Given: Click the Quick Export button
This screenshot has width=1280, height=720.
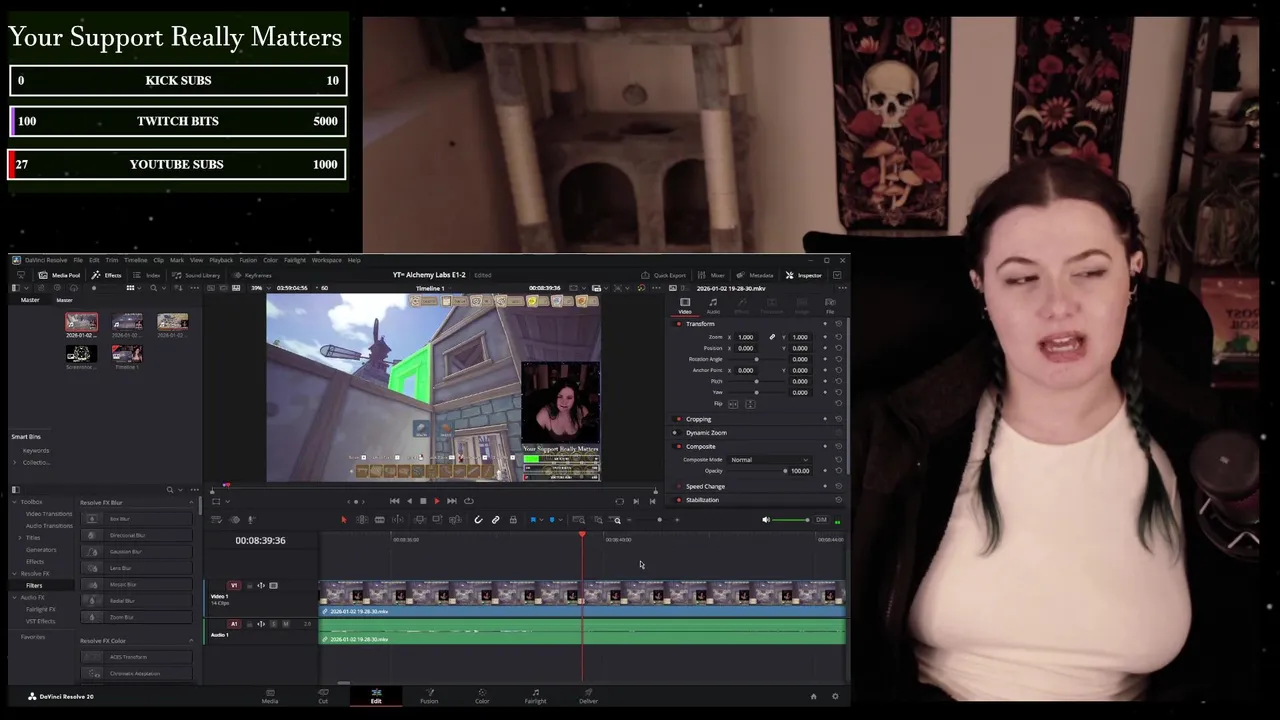Looking at the screenshot, I should (664, 275).
